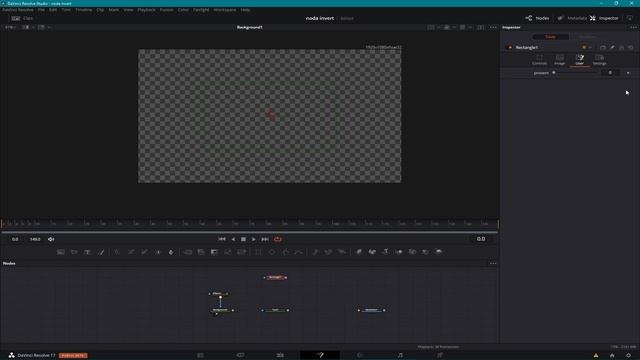Open viewer zoom percentage dropdown
640x360 pixels.
pyautogui.click(x=11, y=27)
